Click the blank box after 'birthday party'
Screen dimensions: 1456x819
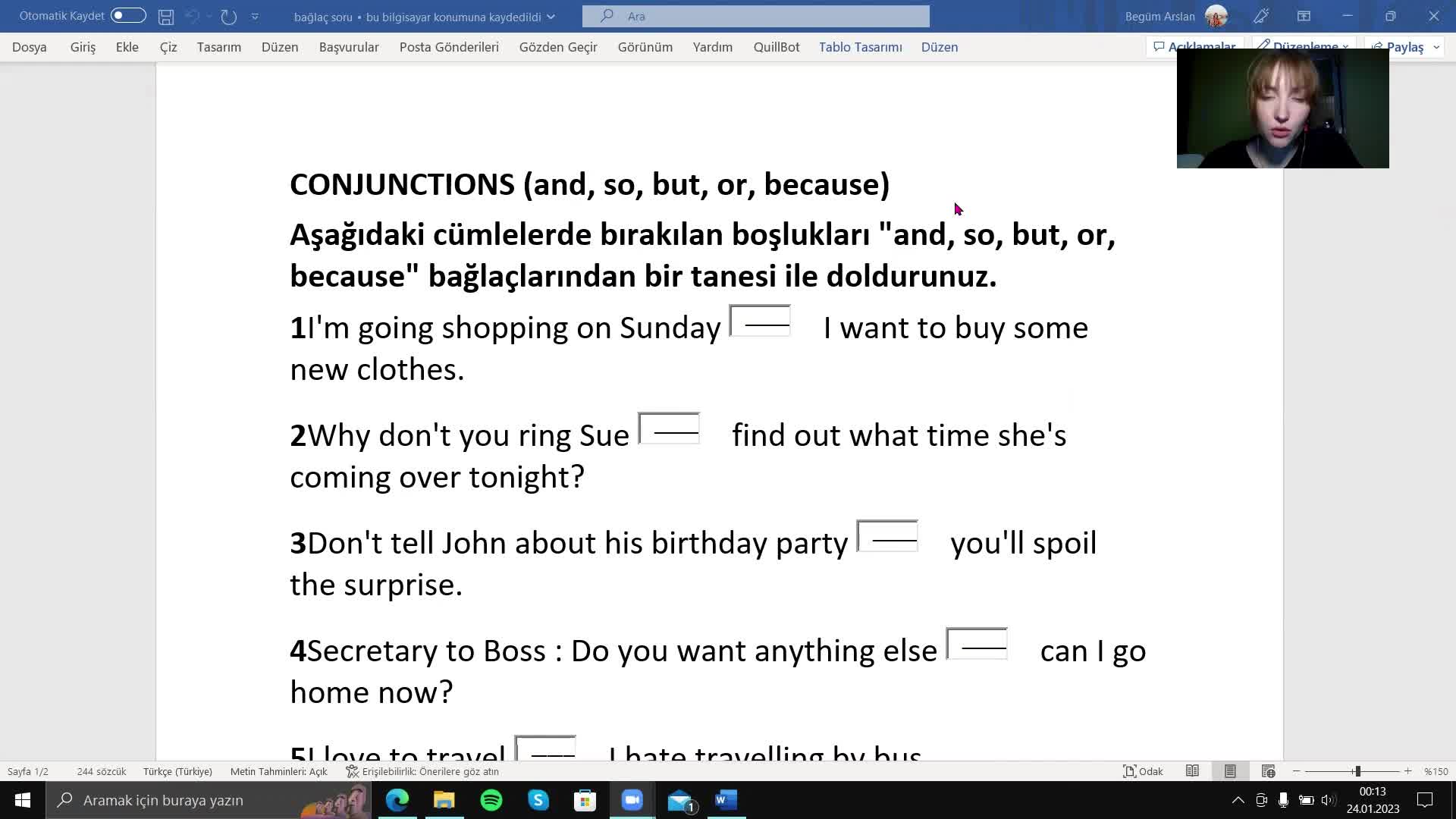(x=887, y=536)
